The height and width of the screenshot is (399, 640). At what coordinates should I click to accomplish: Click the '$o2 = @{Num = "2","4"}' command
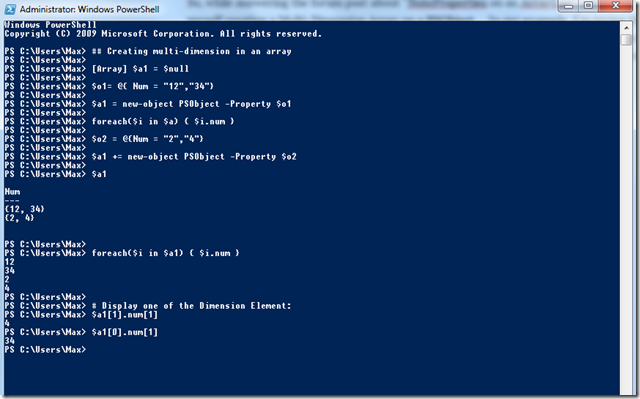(148, 139)
